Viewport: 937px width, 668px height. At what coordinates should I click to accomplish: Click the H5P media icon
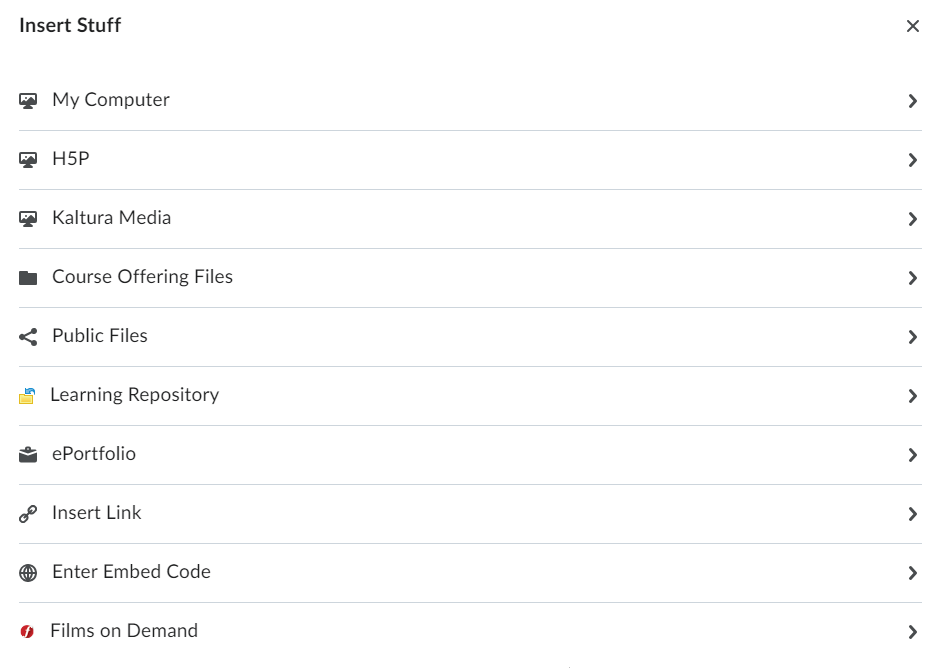[x=28, y=160]
